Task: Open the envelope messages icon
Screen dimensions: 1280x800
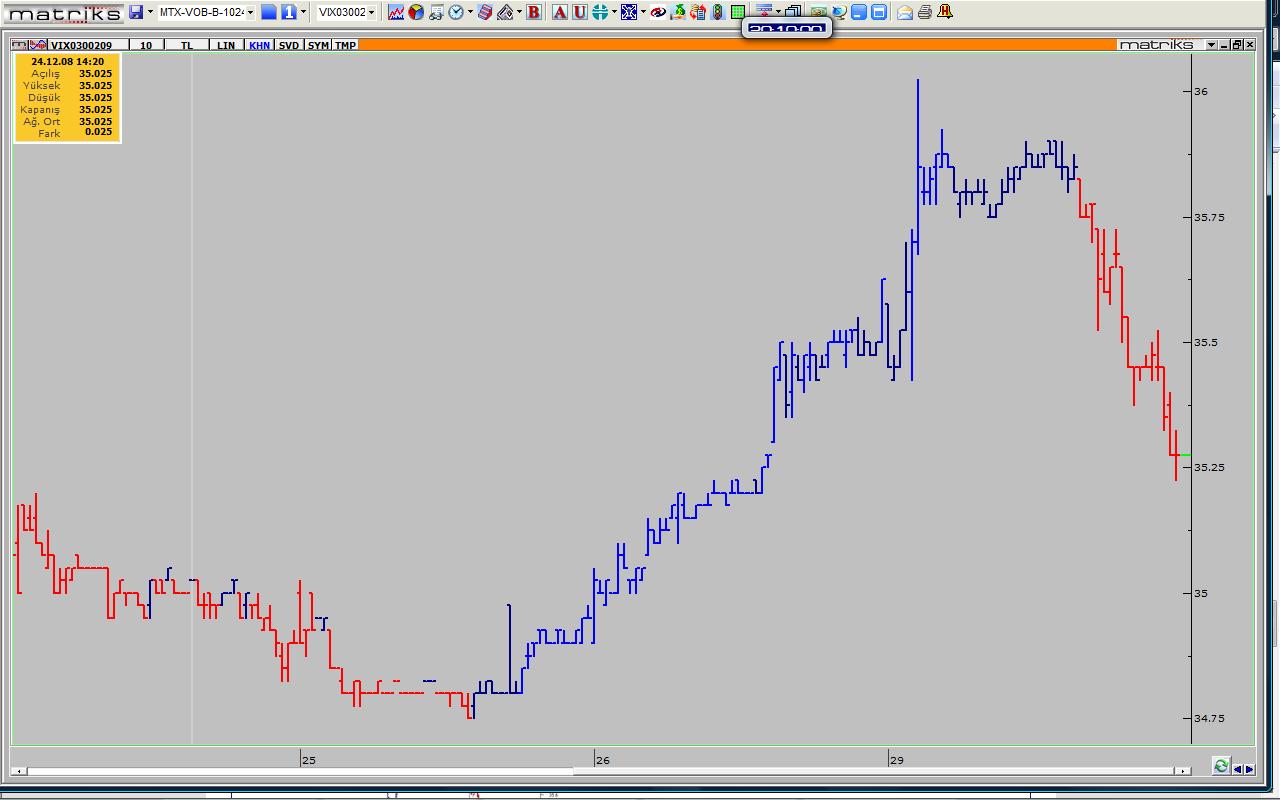Action: pyautogui.click(x=905, y=12)
